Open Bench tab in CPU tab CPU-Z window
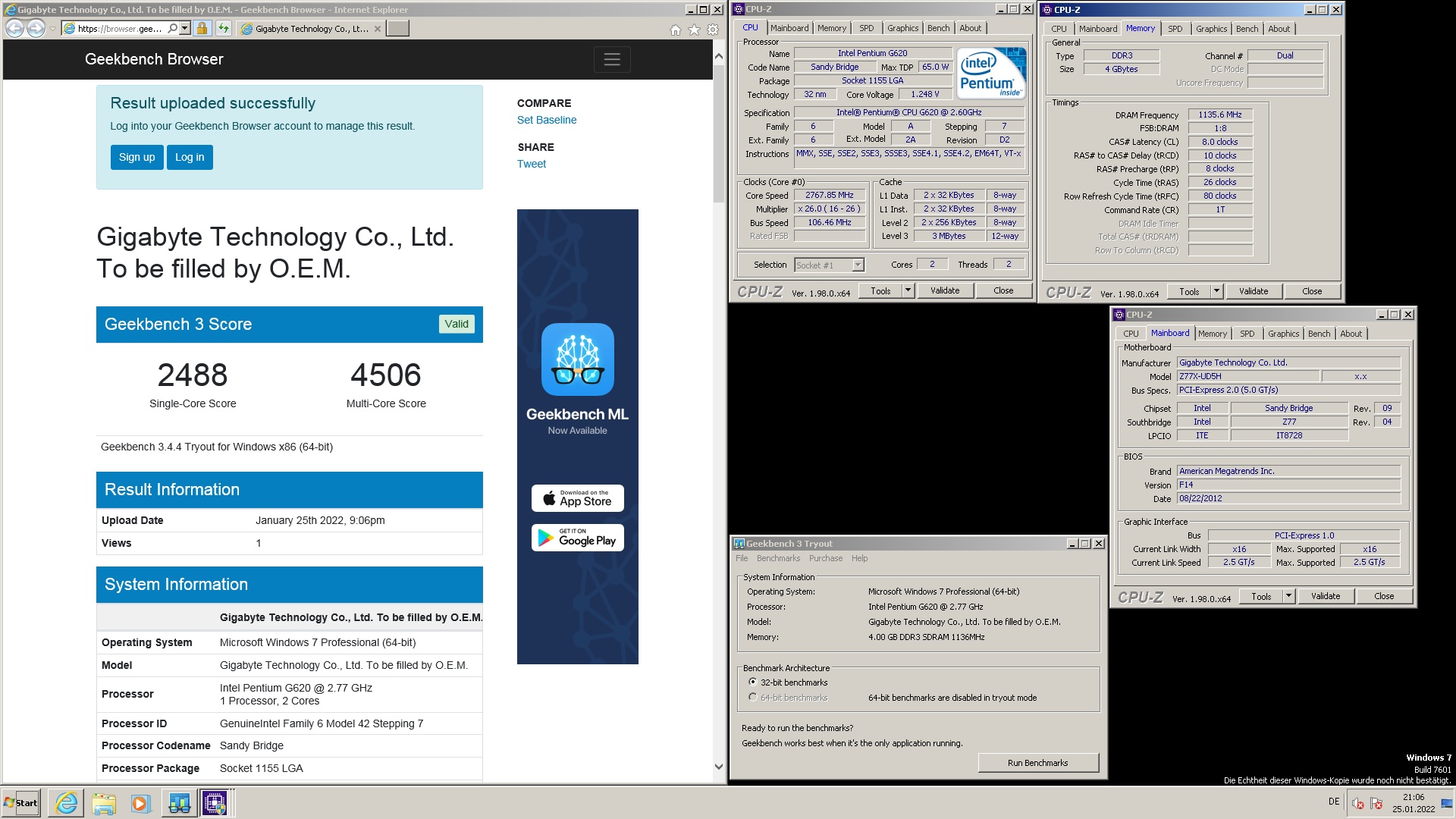The width and height of the screenshot is (1456, 819). 938,28
